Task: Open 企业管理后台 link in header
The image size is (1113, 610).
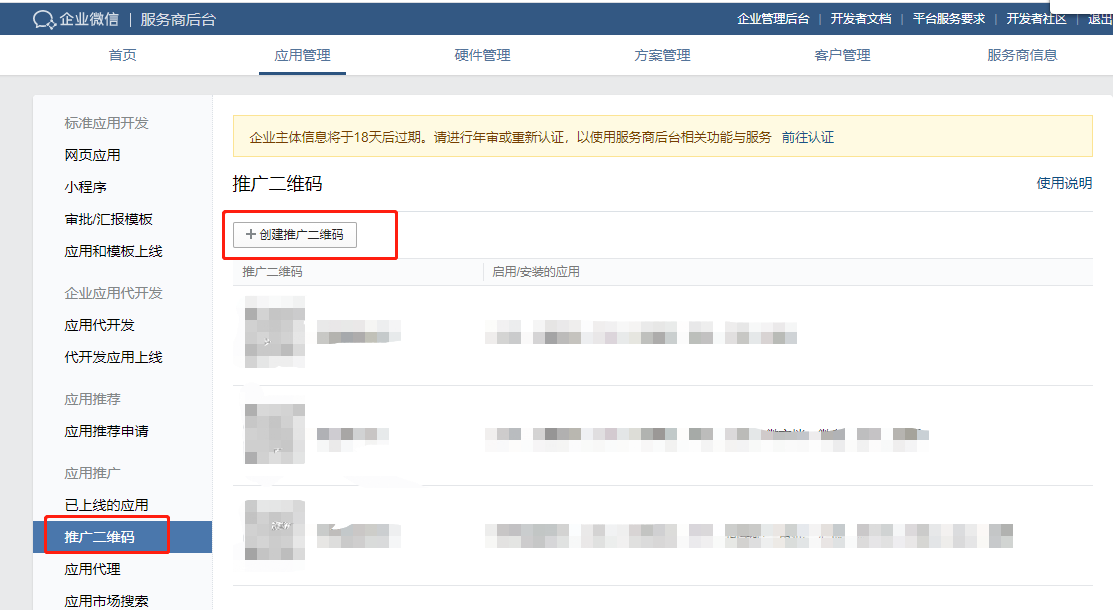Action: 773,19
